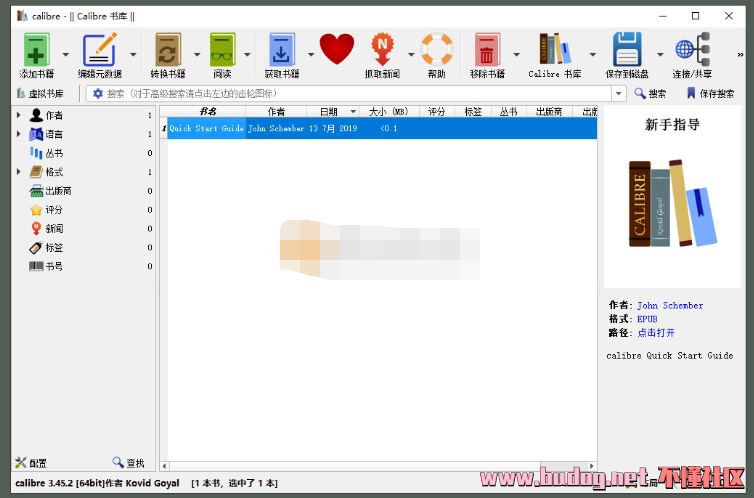Click the Get books (获取书籍) icon
This screenshot has width=754, height=498.
282,50
